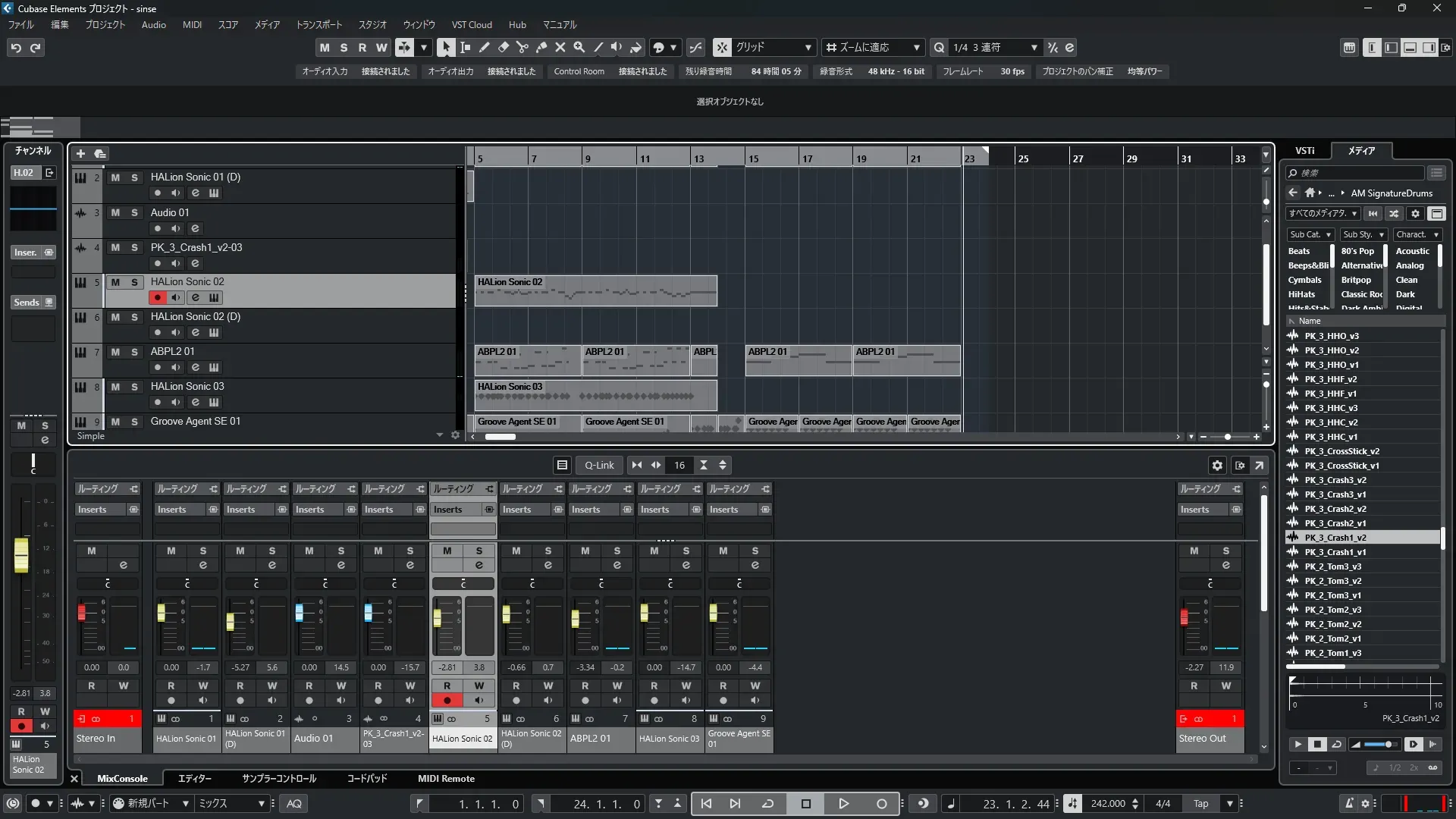Select the Split scissors tool
Image resolution: width=1456 pixels, height=819 pixels.
pos(522,47)
